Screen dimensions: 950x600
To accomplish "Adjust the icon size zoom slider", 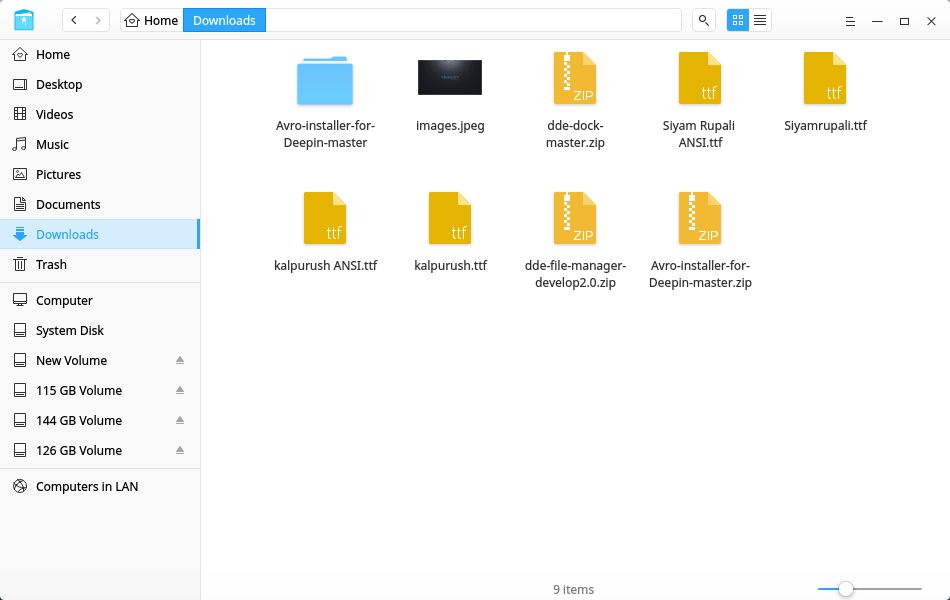I will click(846, 589).
